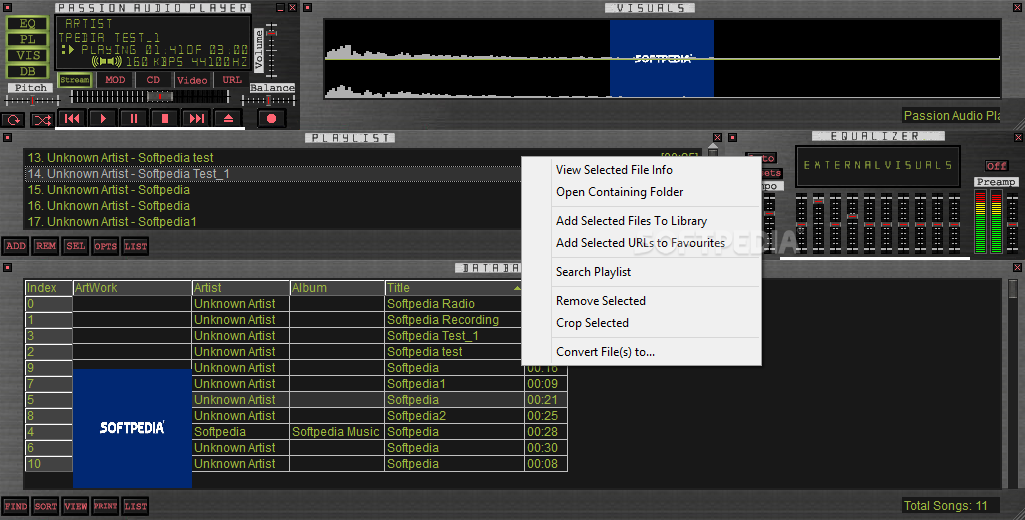This screenshot has height=520, width=1025.
Task: Click the database panel vertical scrollbar
Action: click(x=1013, y=383)
